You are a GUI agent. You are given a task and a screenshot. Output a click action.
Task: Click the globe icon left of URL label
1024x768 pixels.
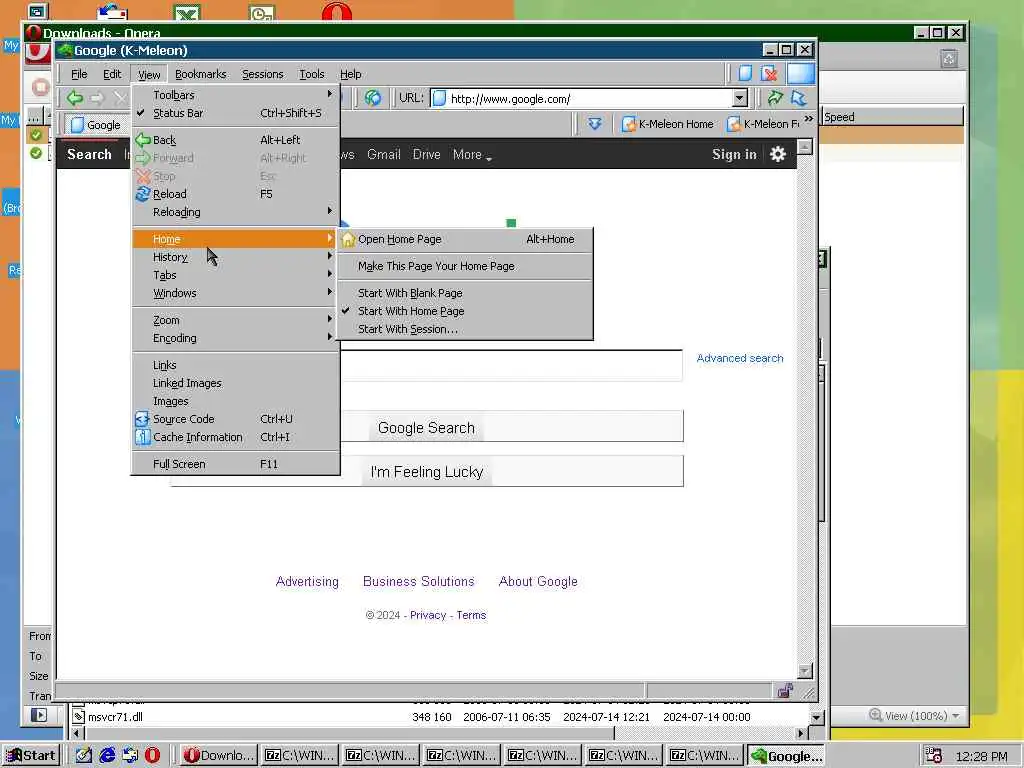pos(373,98)
